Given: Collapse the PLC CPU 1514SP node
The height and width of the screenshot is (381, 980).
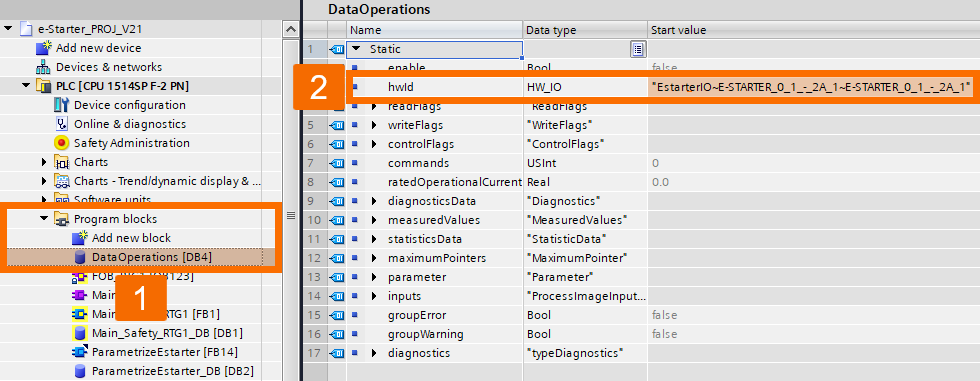Looking at the screenshot, I should coord(26,86).
